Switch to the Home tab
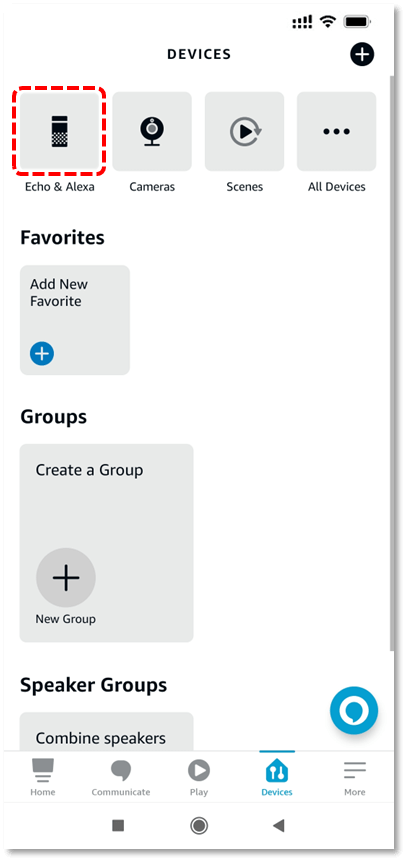This screenshot has width=407, height=862. [42, 777]
